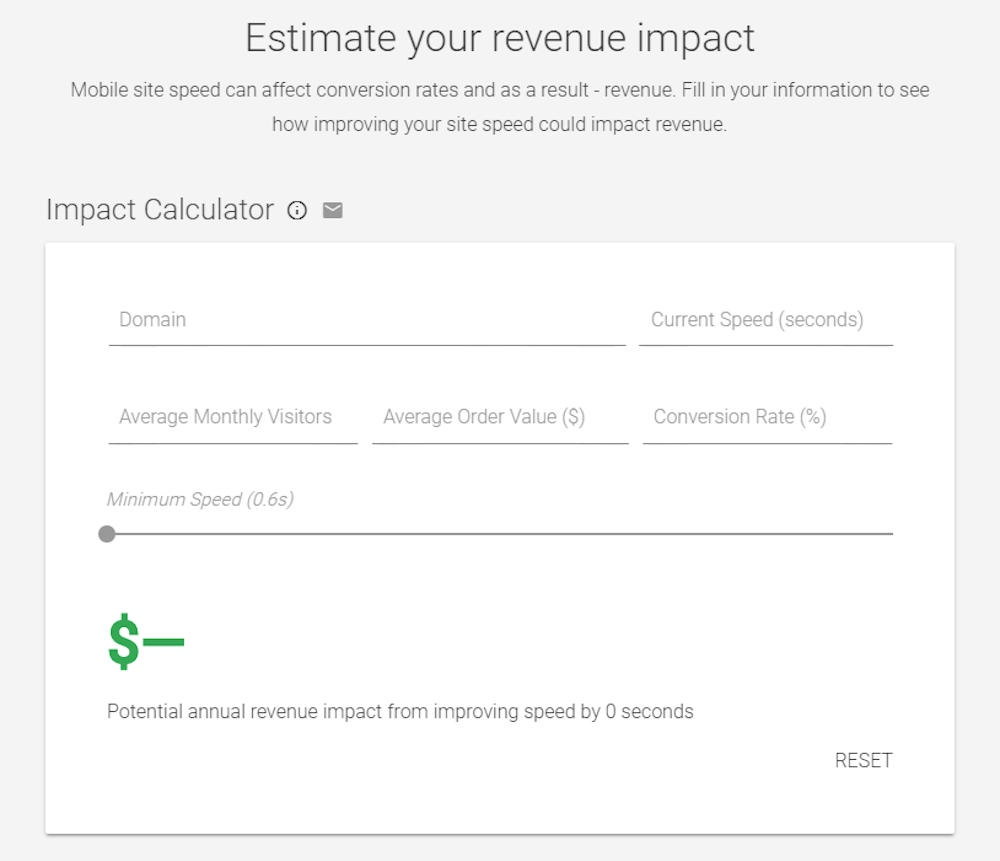Reset the calculator with RESET button
This screenshot has height=861, width=1000.
864,760
